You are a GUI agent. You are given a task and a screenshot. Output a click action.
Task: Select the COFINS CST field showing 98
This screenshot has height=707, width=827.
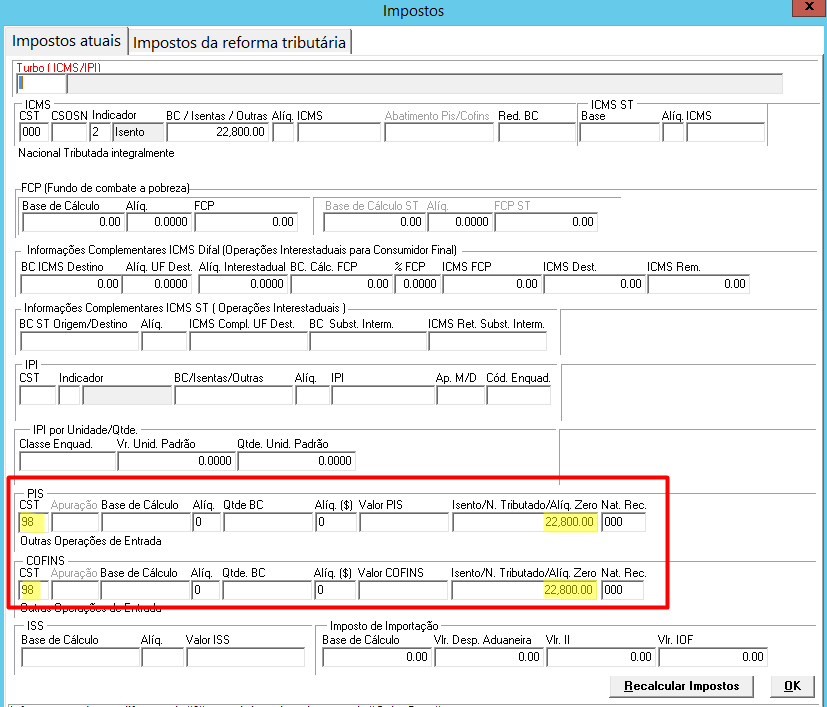[x=33, y=590]
